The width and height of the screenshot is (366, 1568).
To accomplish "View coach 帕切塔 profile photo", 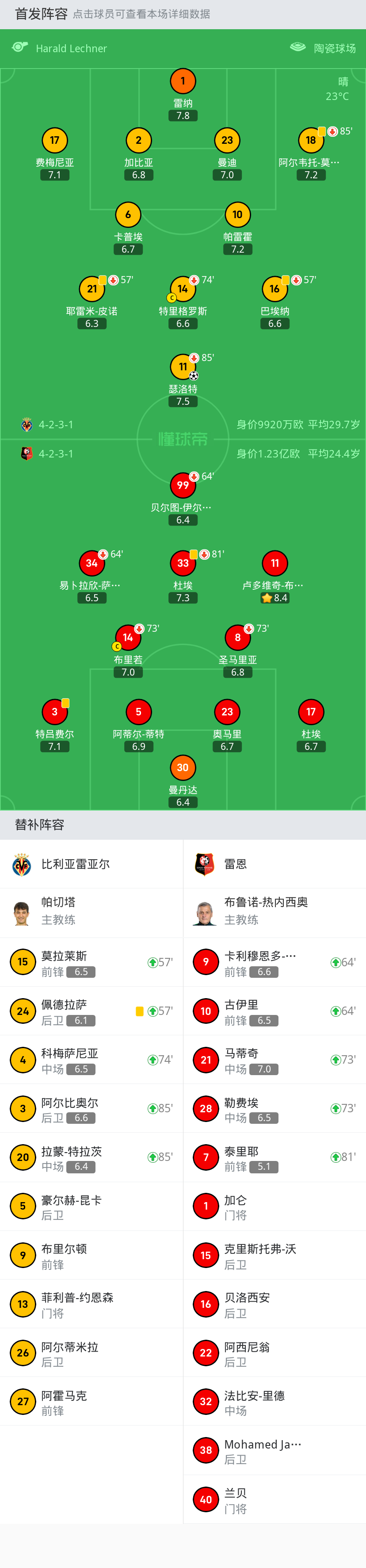I will [x=23, y=913].
